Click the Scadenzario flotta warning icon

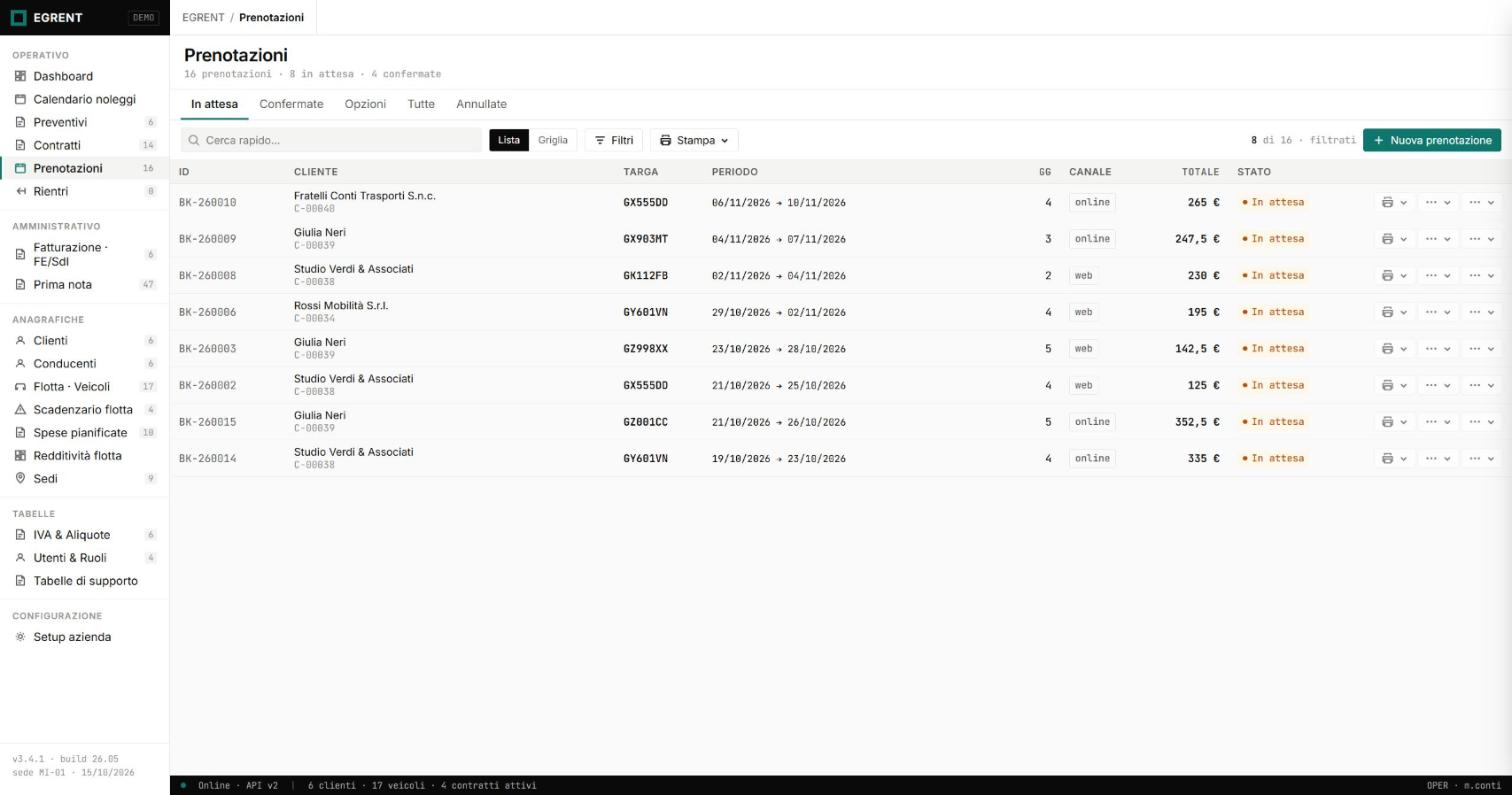coord(20,409)
